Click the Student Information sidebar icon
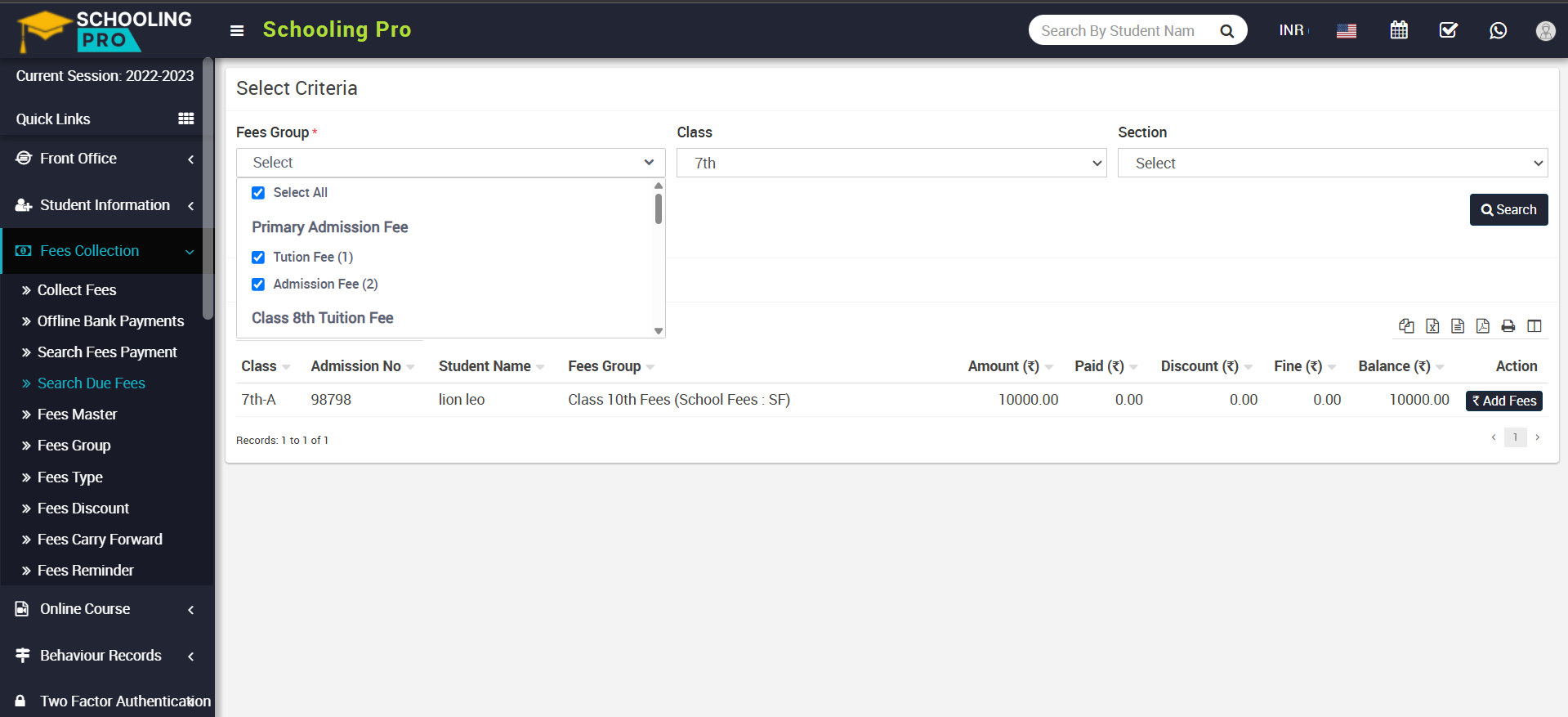The width and height of the screenshot is (1568, 717). click(24, 205)
